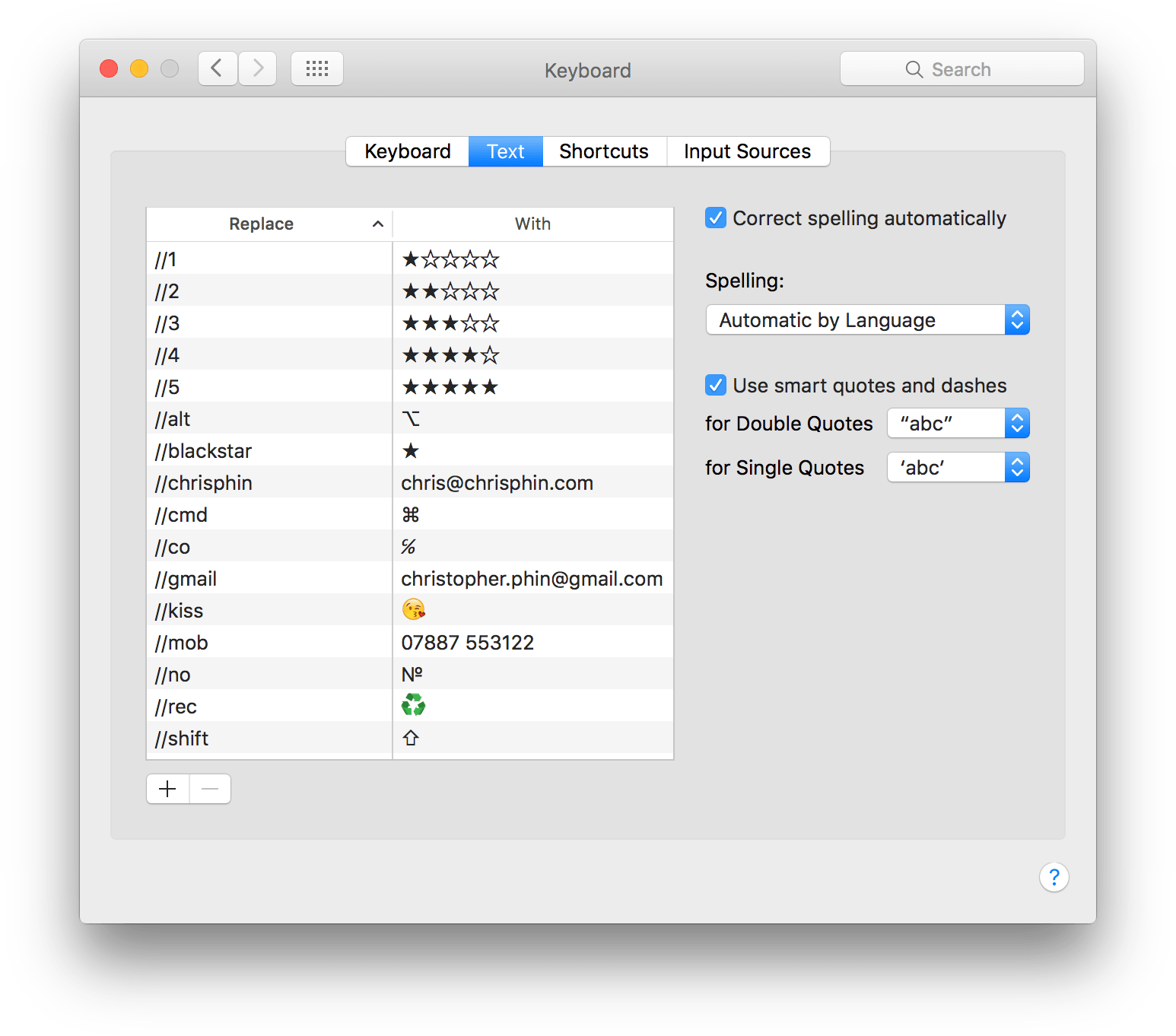Add a new text replacement with plus icon

(167, 789)
